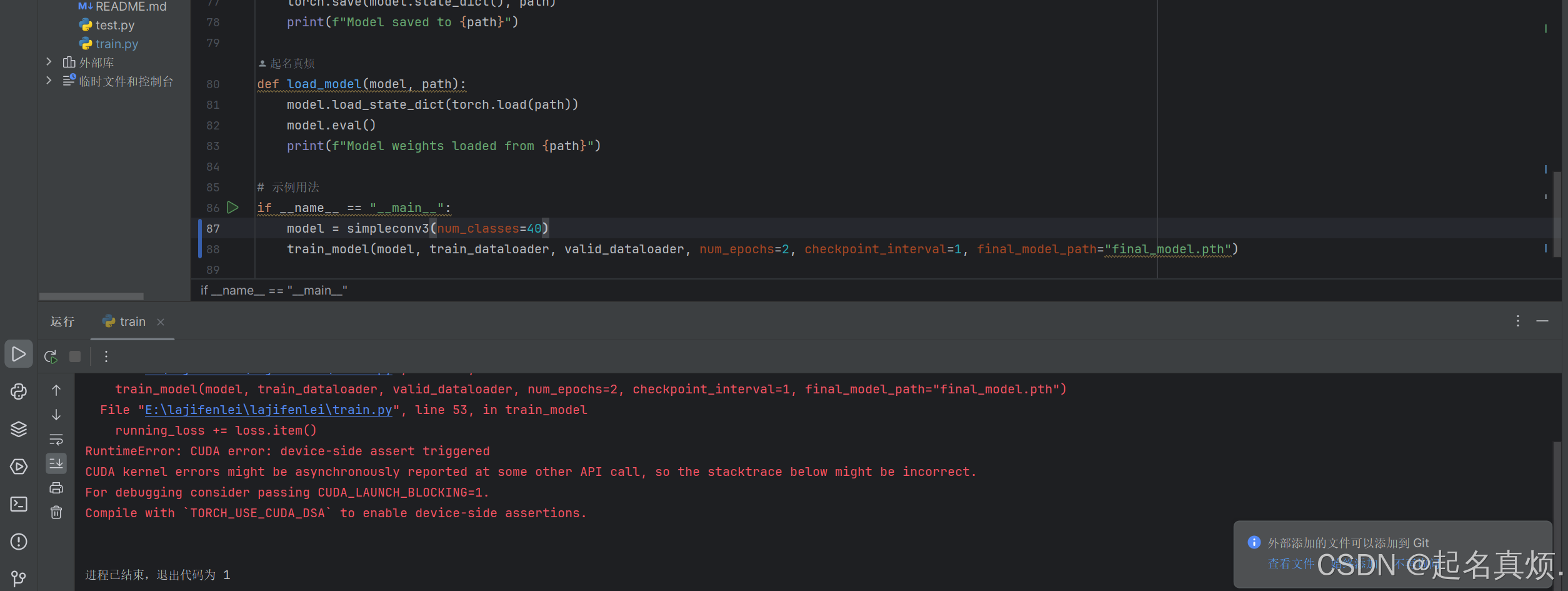
Task: Open train.py in project tree
Action: (x=109, y=44)
